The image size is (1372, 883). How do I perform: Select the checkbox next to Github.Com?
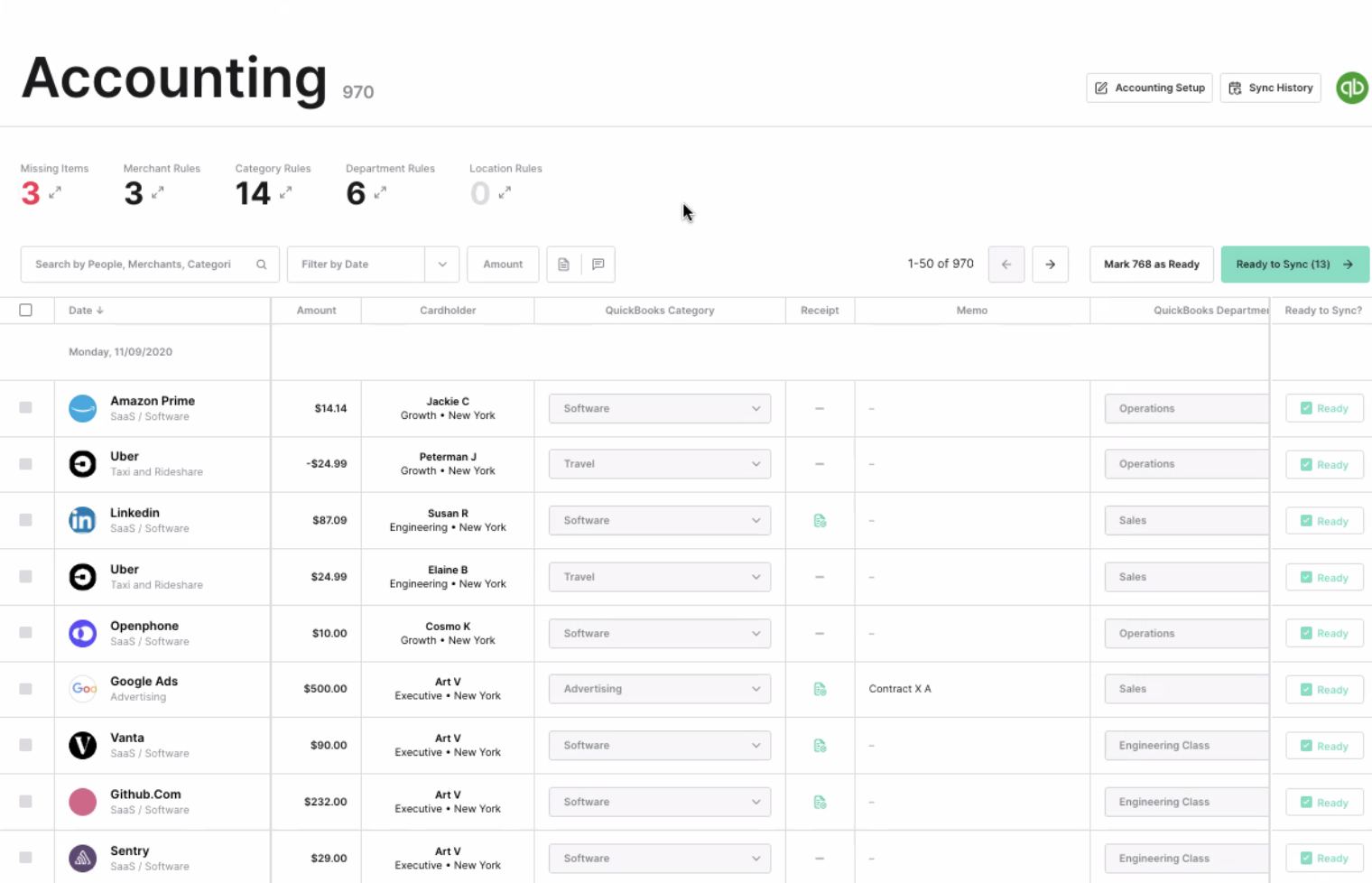coord(25,802)
